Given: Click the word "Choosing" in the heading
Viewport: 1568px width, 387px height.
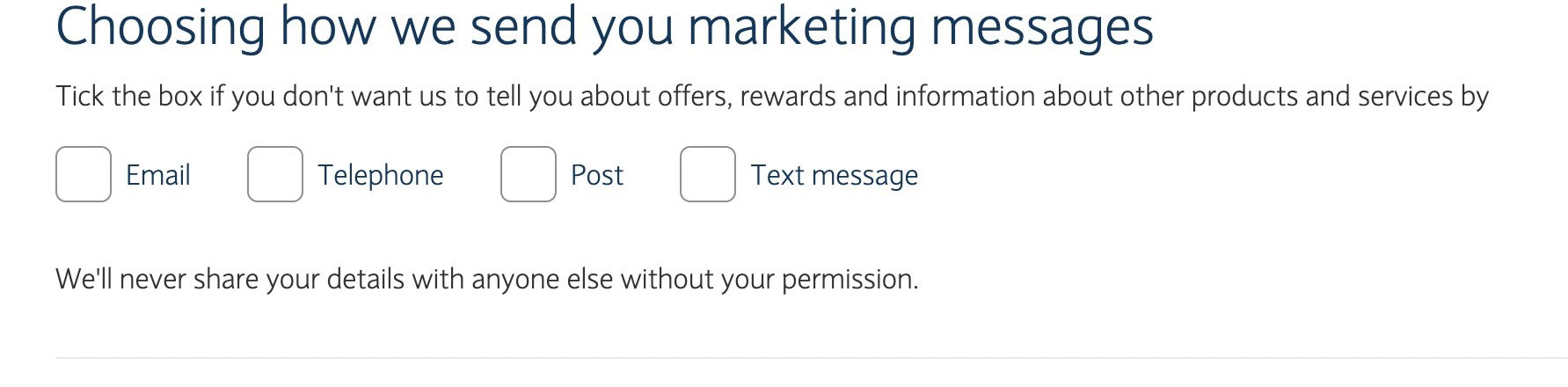Looking at the screenshot, I should tap(160, 26).
